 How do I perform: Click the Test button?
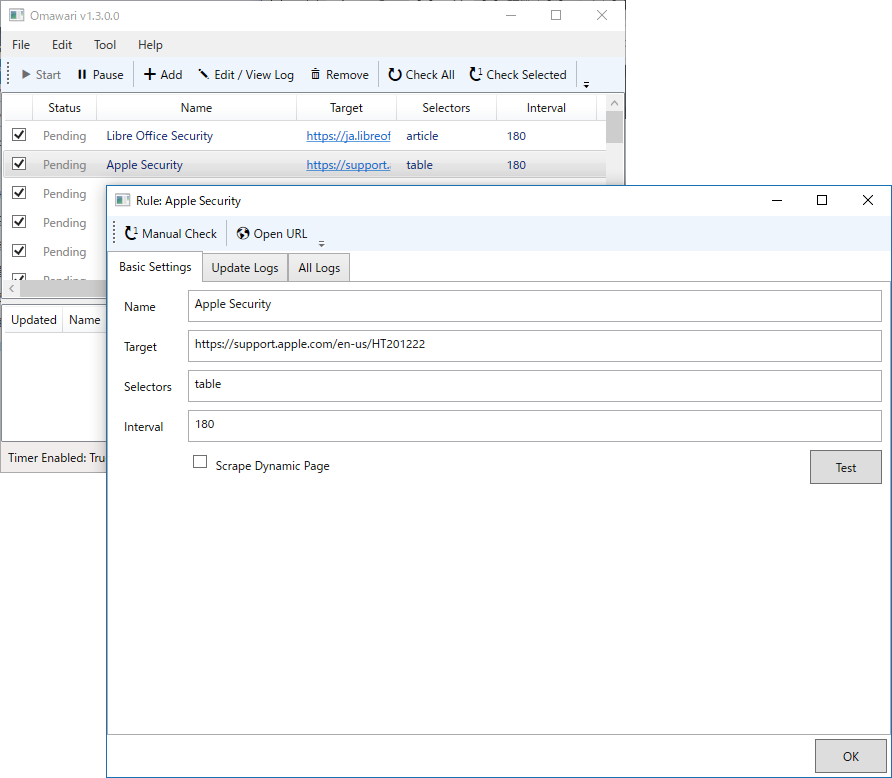845,467
